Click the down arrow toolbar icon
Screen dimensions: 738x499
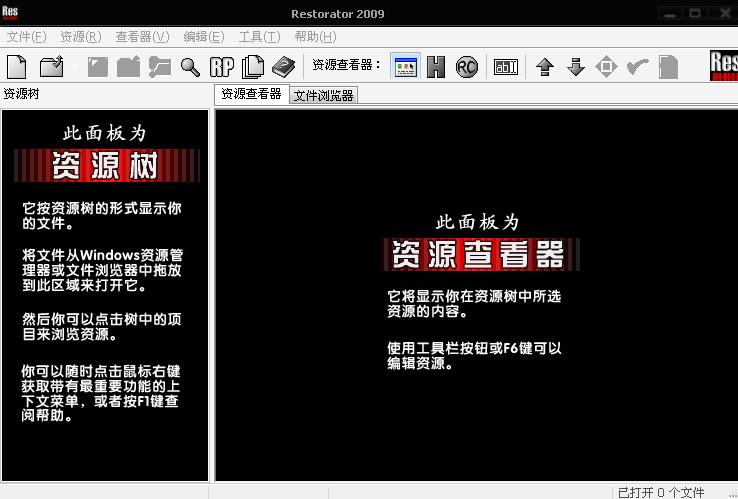576,67
